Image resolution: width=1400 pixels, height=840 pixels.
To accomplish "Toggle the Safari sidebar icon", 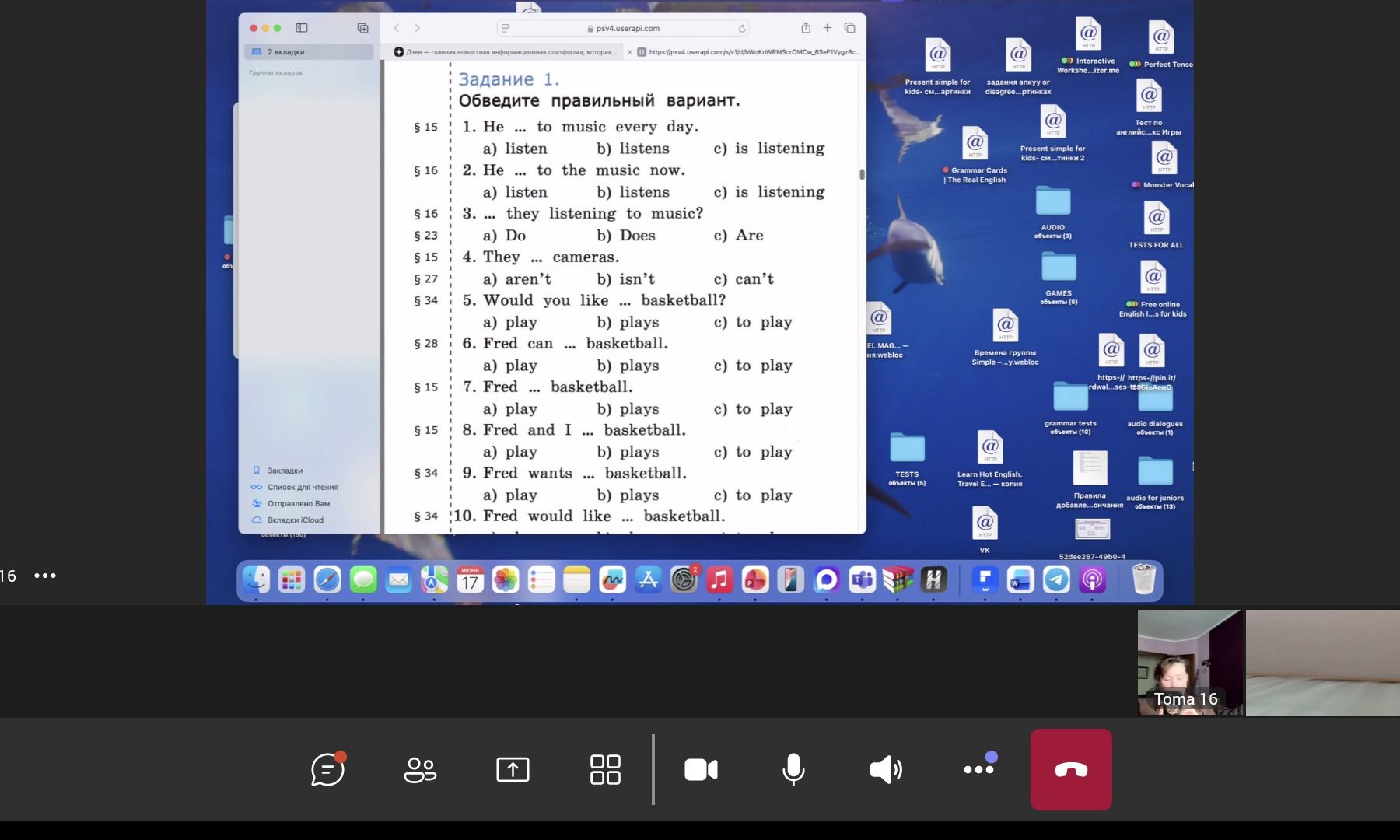I will point(302,28).
